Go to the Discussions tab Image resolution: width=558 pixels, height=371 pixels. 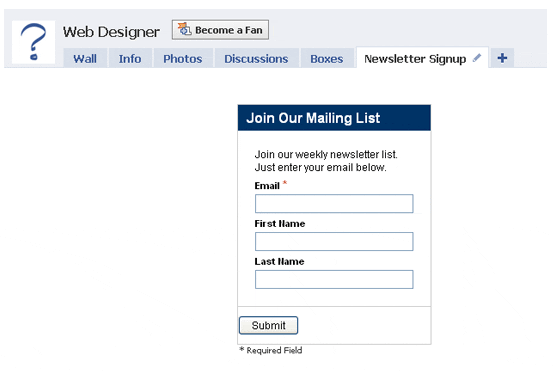tap(256, 58)
